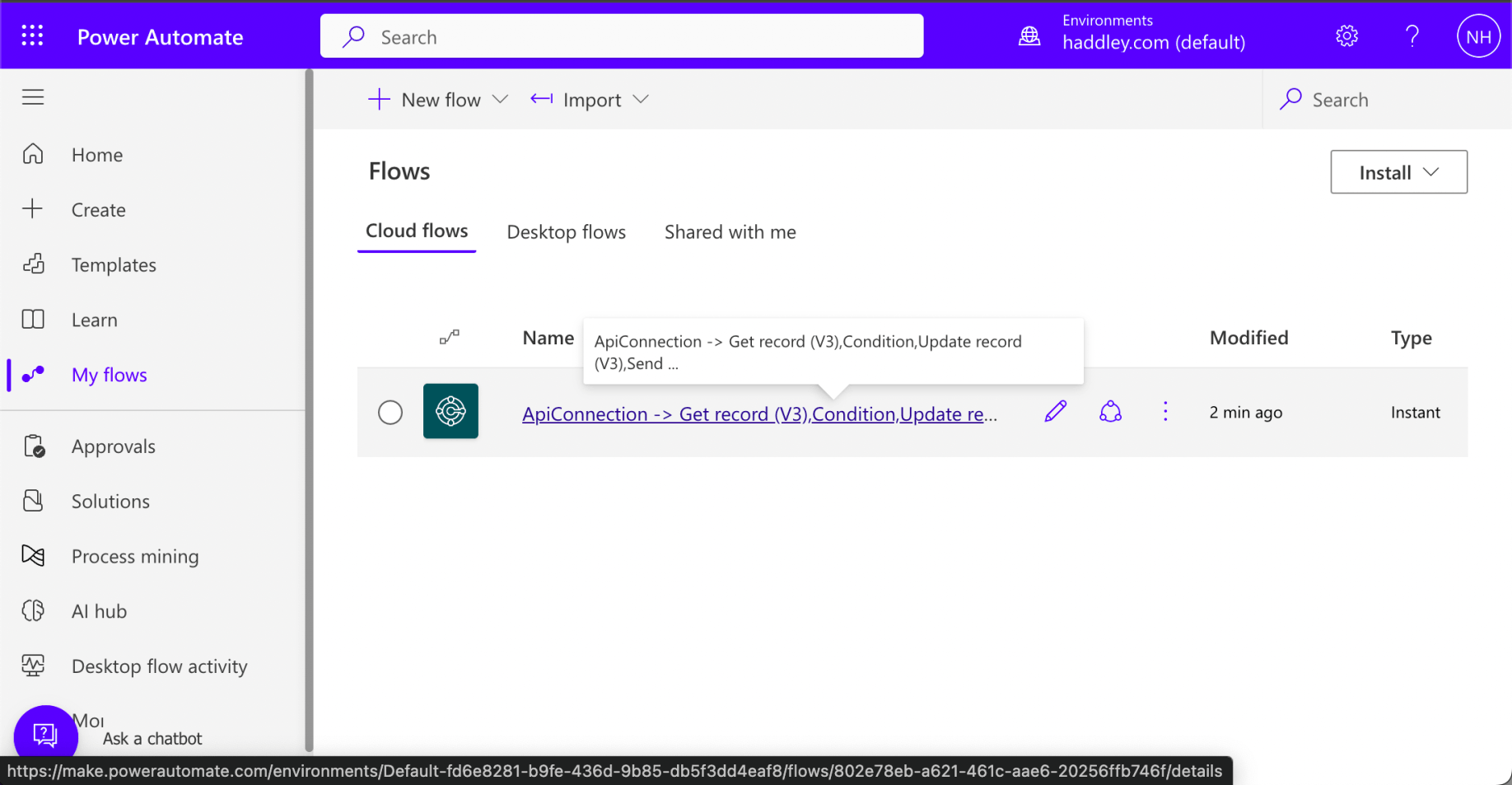The image size is (1512, 785).
Task: Click the Settings gear icon
Action: [1346, 36]
